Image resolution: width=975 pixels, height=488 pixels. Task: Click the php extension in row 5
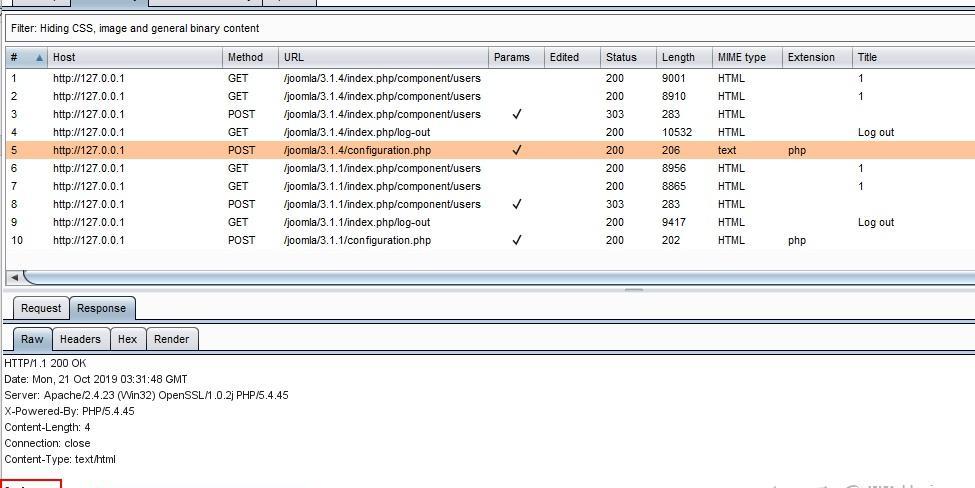tap(797, 150)
